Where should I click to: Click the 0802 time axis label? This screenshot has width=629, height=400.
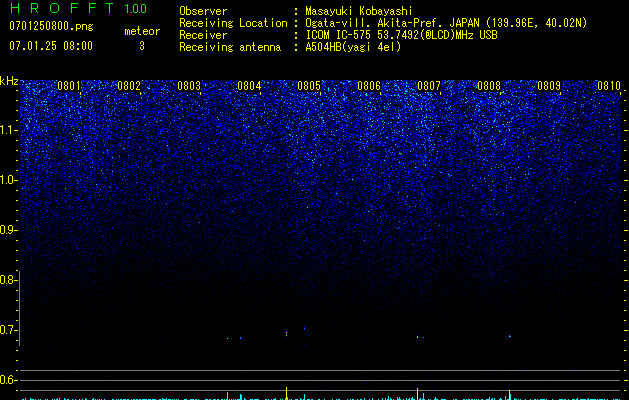(129, 85)
